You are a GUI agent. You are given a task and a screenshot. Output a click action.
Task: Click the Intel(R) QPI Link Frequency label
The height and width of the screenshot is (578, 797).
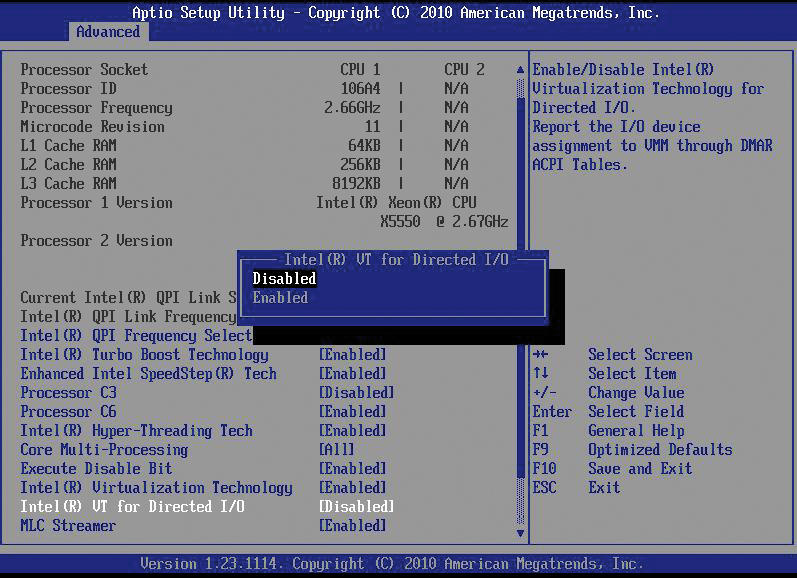(x=128, y=316)
